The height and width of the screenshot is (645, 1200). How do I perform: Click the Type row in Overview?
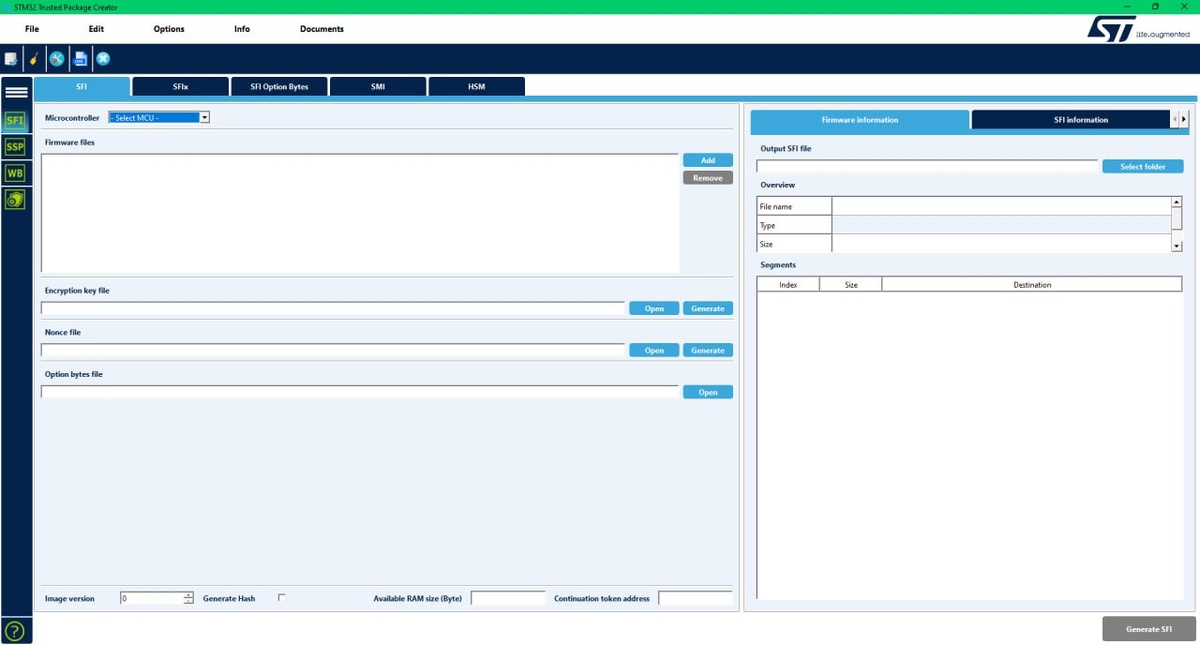(x=964, y=225)
